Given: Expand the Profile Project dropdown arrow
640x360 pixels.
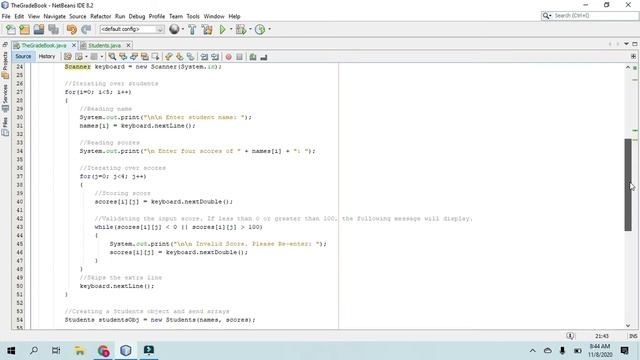Looking at the screenshot, I should click(269, 29).
